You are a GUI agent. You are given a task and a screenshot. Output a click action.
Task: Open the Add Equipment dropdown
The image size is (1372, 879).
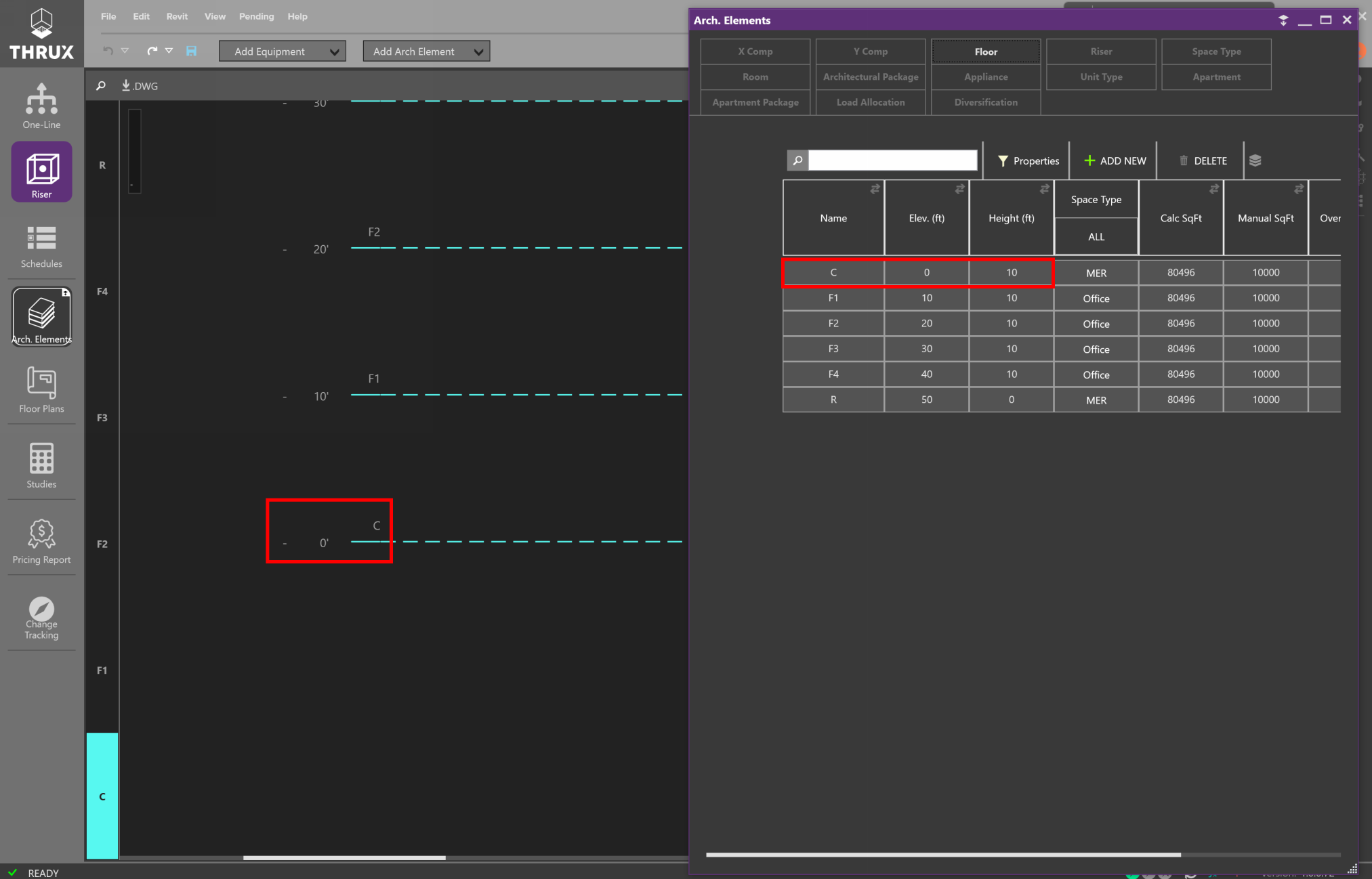282,51
